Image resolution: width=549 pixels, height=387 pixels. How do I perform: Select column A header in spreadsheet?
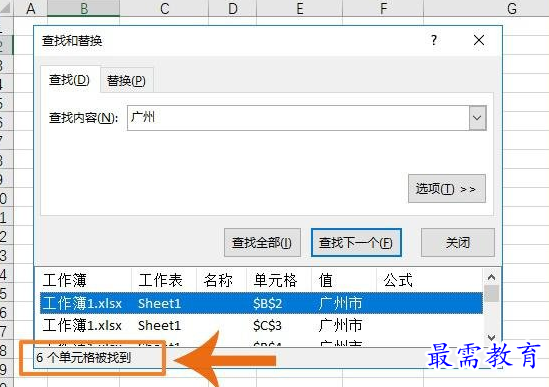pyautogui.click(x=30, y=8)
